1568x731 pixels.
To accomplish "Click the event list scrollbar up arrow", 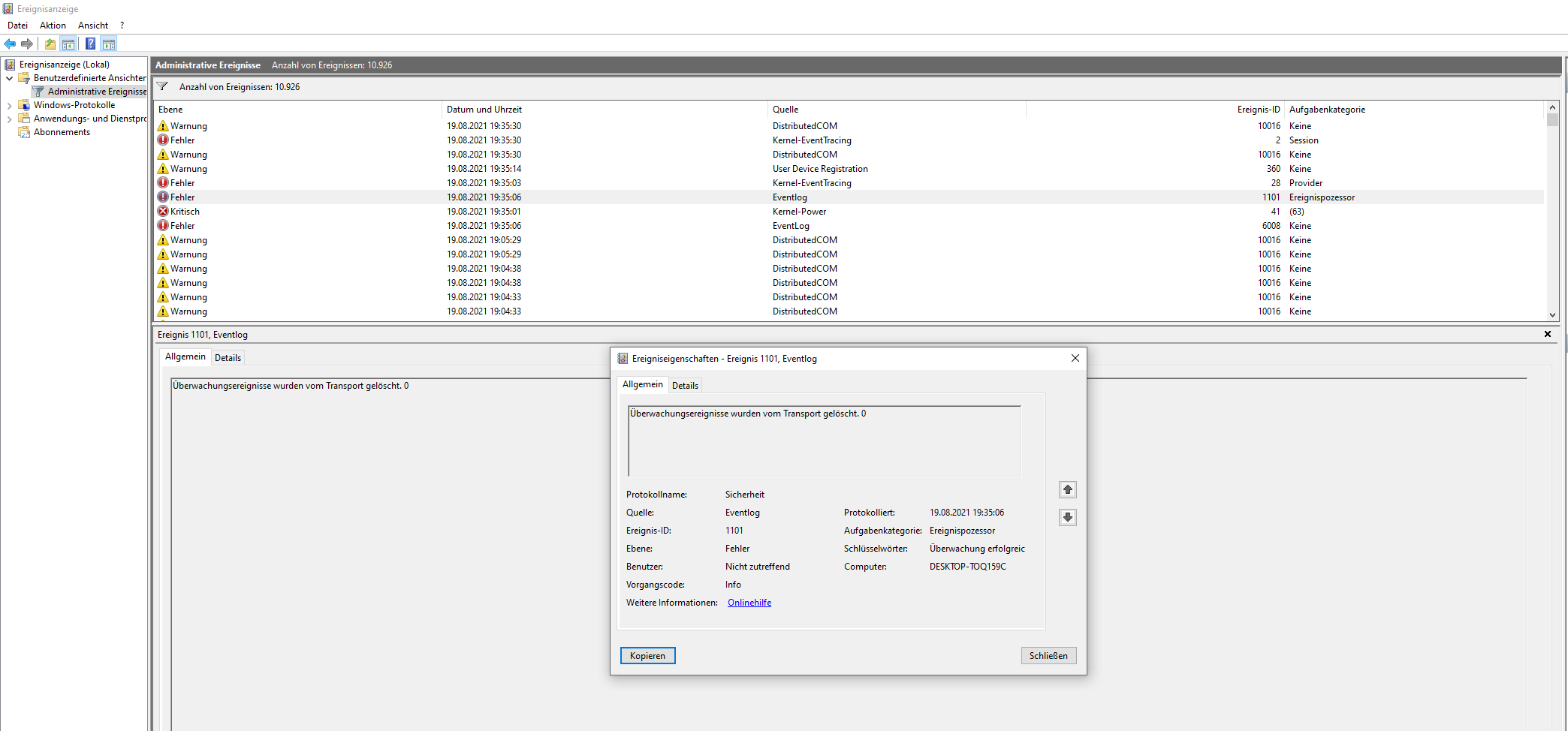I will pos(1552,107).
